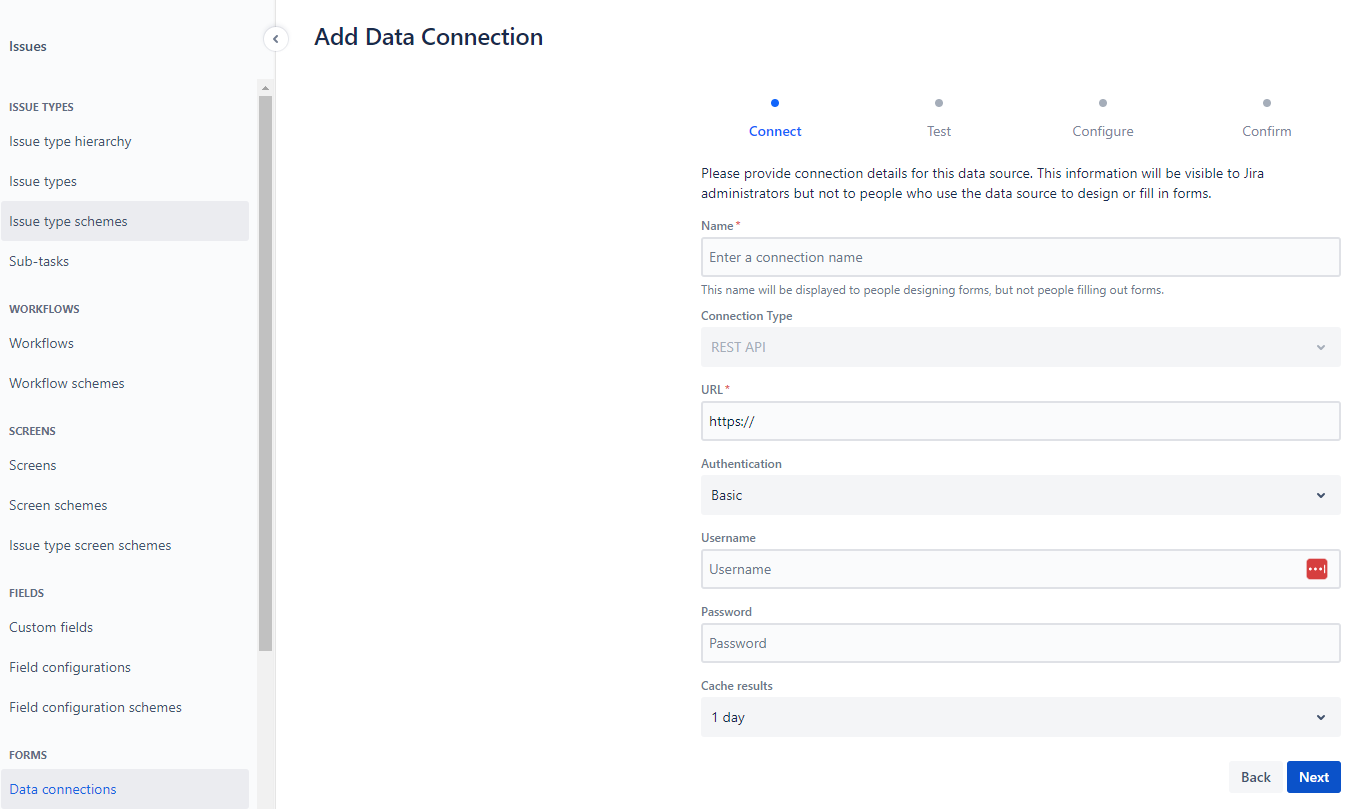1371x809 pixels.
Task: Open the Connection Type REST API dropdown
Action: point(1020,347)
